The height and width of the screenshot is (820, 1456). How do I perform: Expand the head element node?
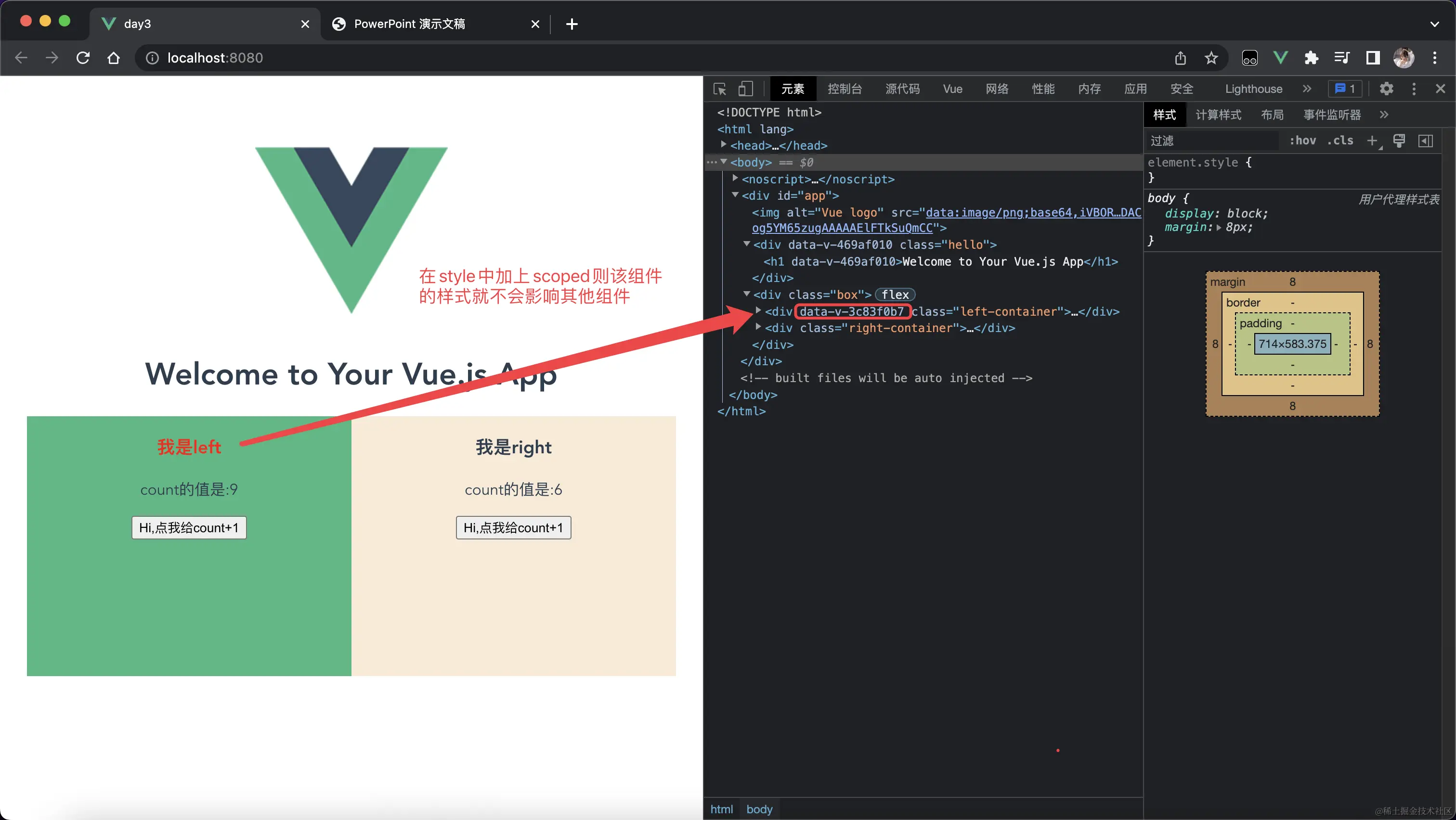click(x=724, y=145)
